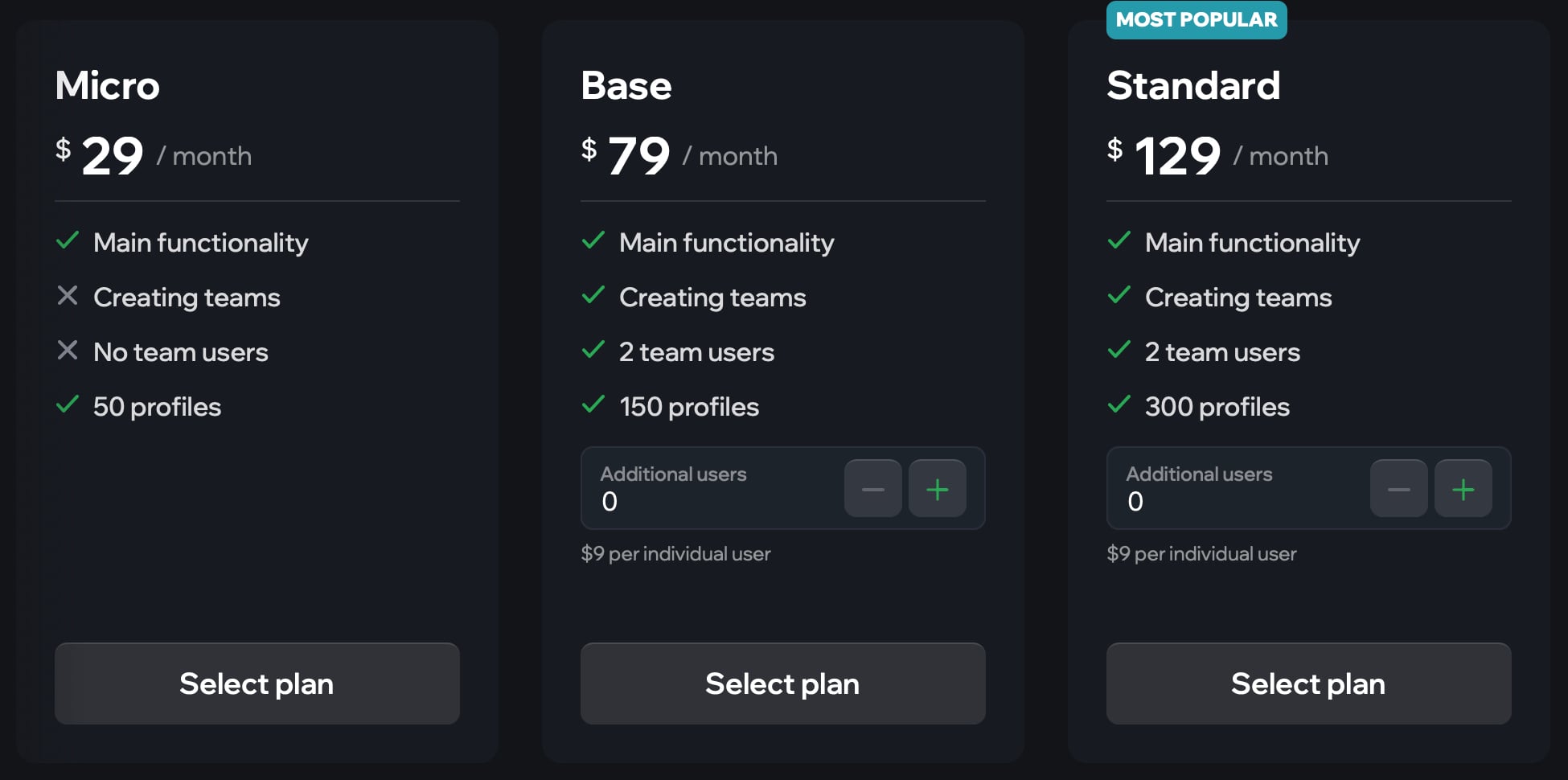Click the checkmark beside 150 profiles
Viewport: 1568px width, 780px height.
tap(593, 404)
